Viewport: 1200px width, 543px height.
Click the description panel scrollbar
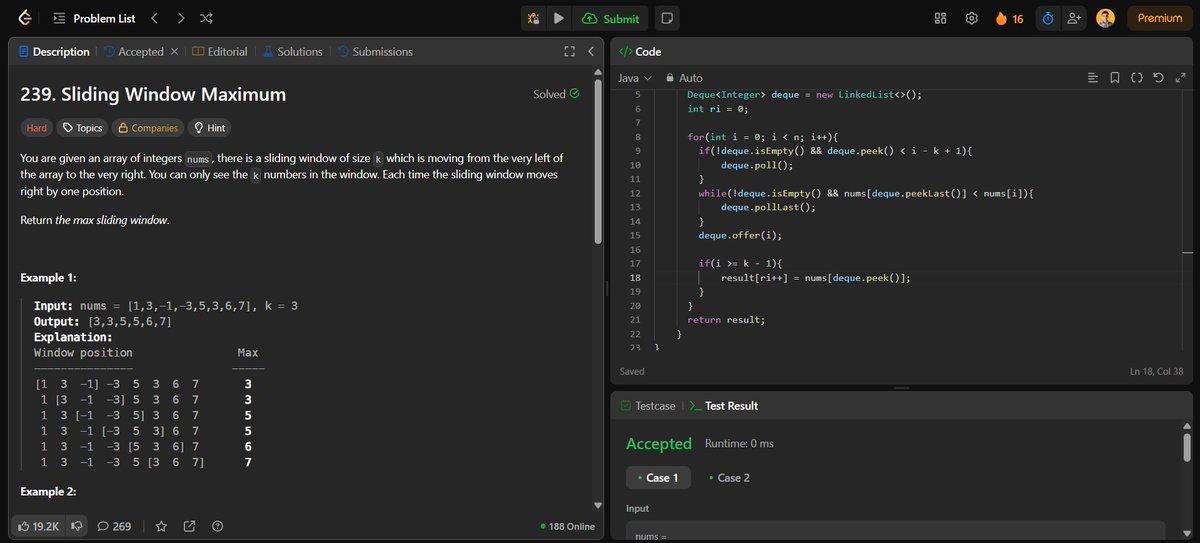599,160
